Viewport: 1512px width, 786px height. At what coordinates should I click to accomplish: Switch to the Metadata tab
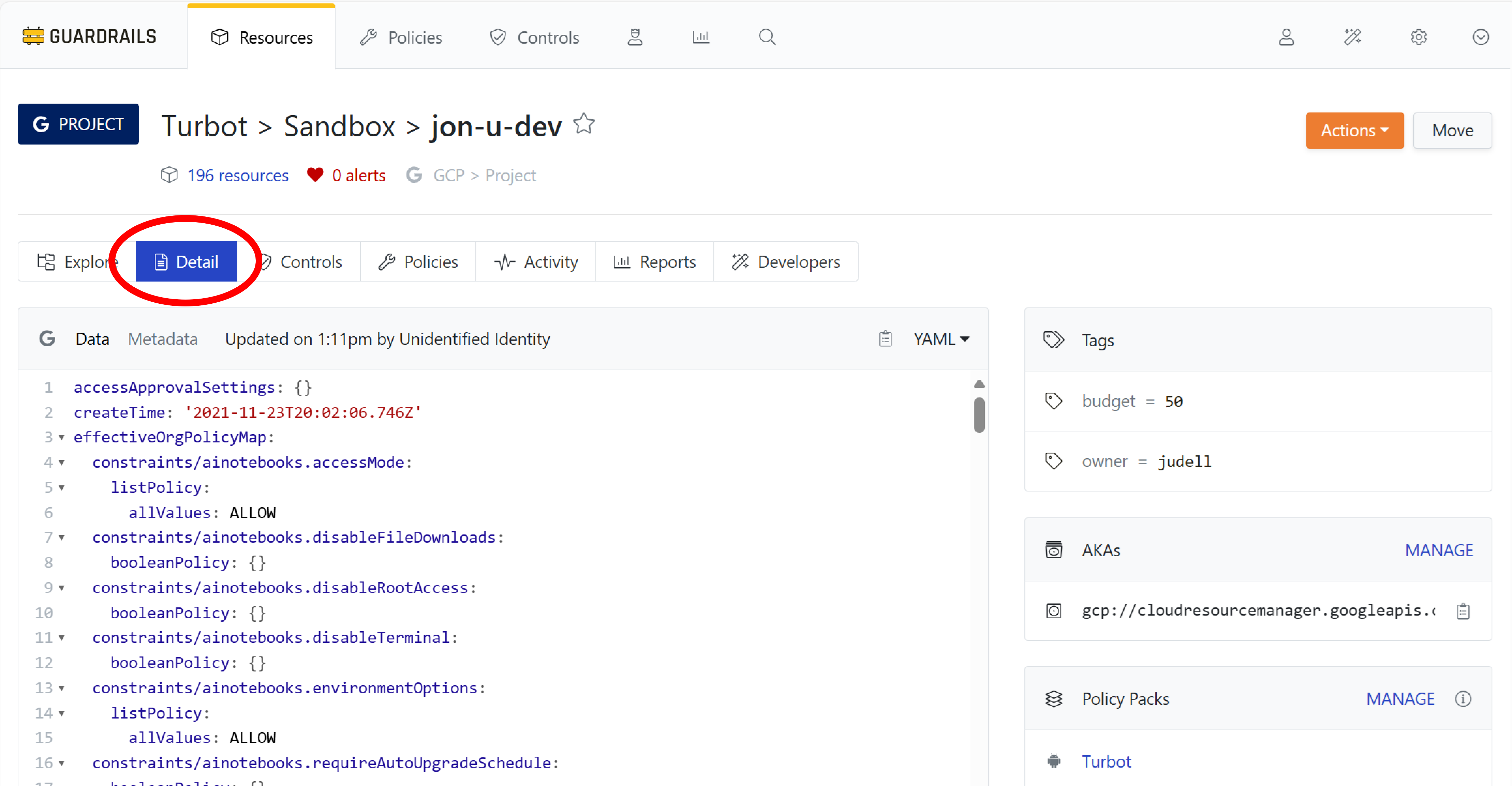tap(163, 339)
